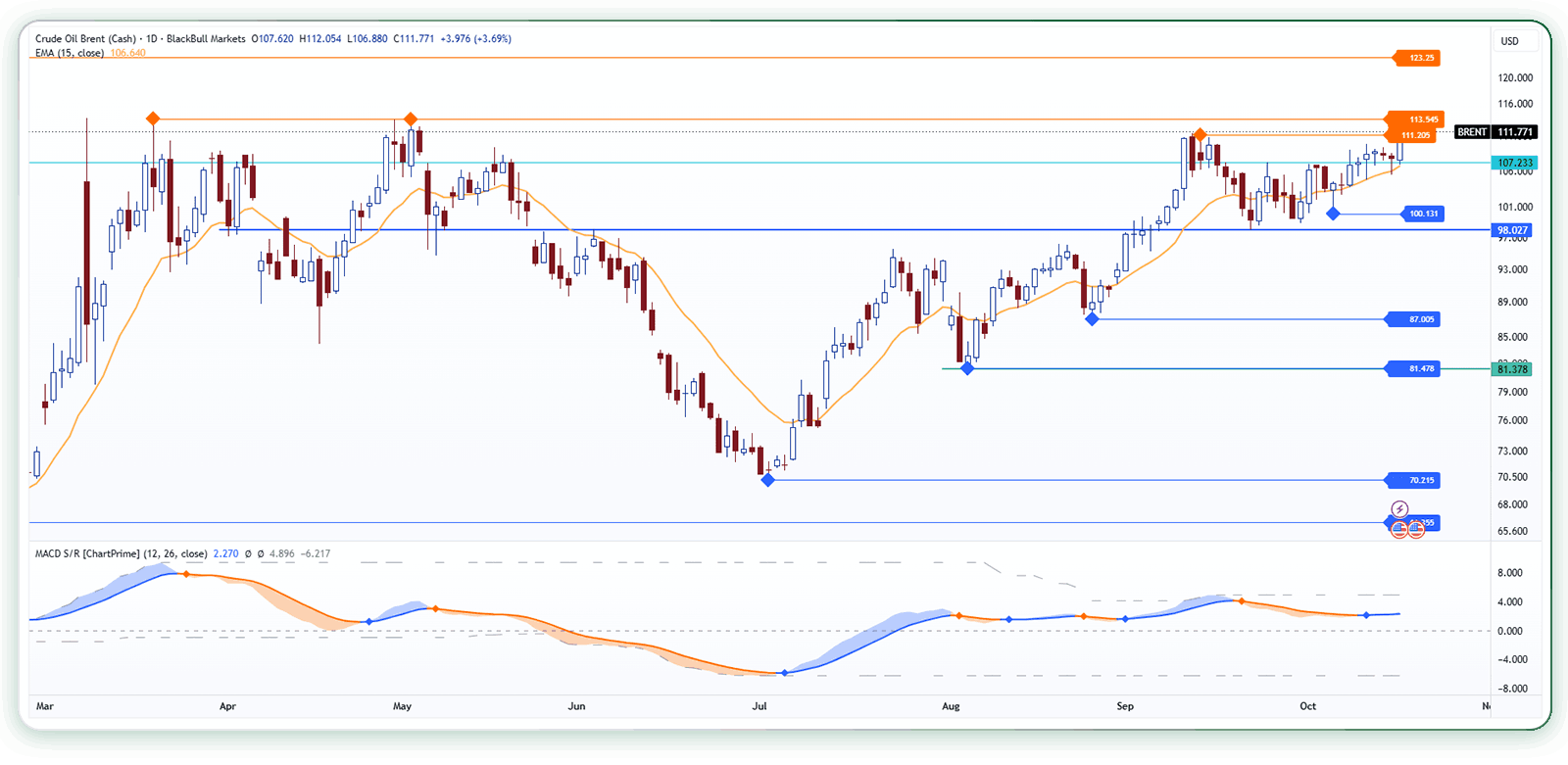Viewport: 1568px width, 765px height.
Task: Click the Aug label on time axis
Action: pyautogui.click(x=951, y=706)
